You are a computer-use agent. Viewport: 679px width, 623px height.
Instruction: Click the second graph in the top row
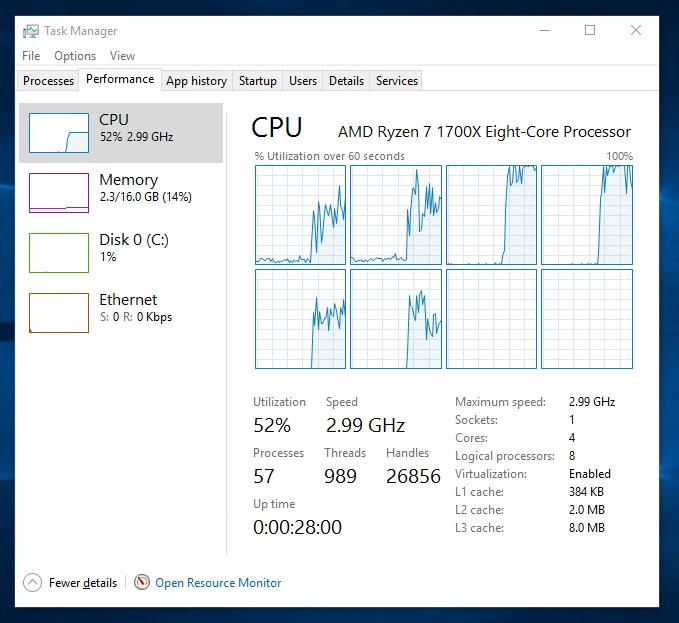coord(396,215)
